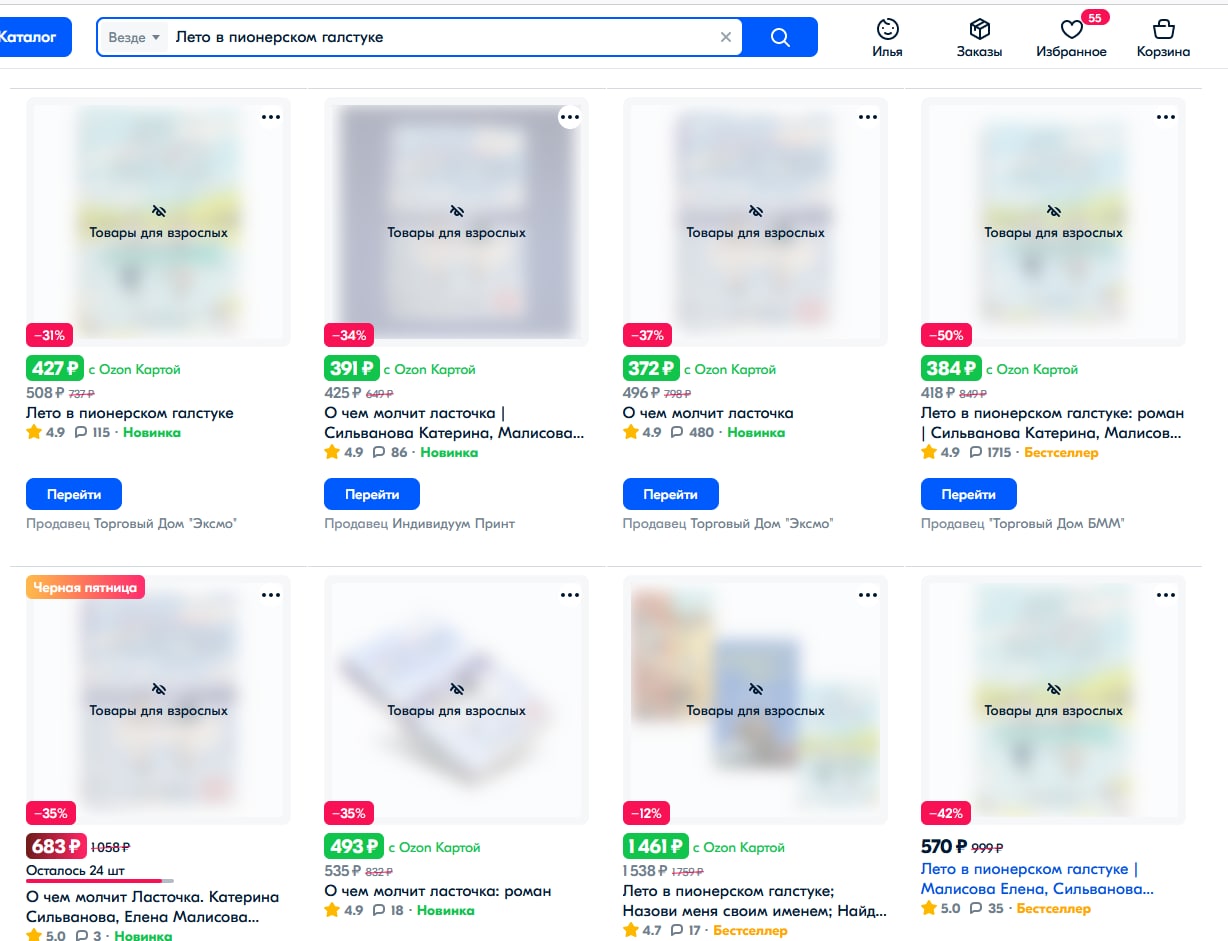This screenshot has height=941, width=1228.
Task: Open three-dots menu on the 493 ₽ book card
Action: [x=569, y=595]
